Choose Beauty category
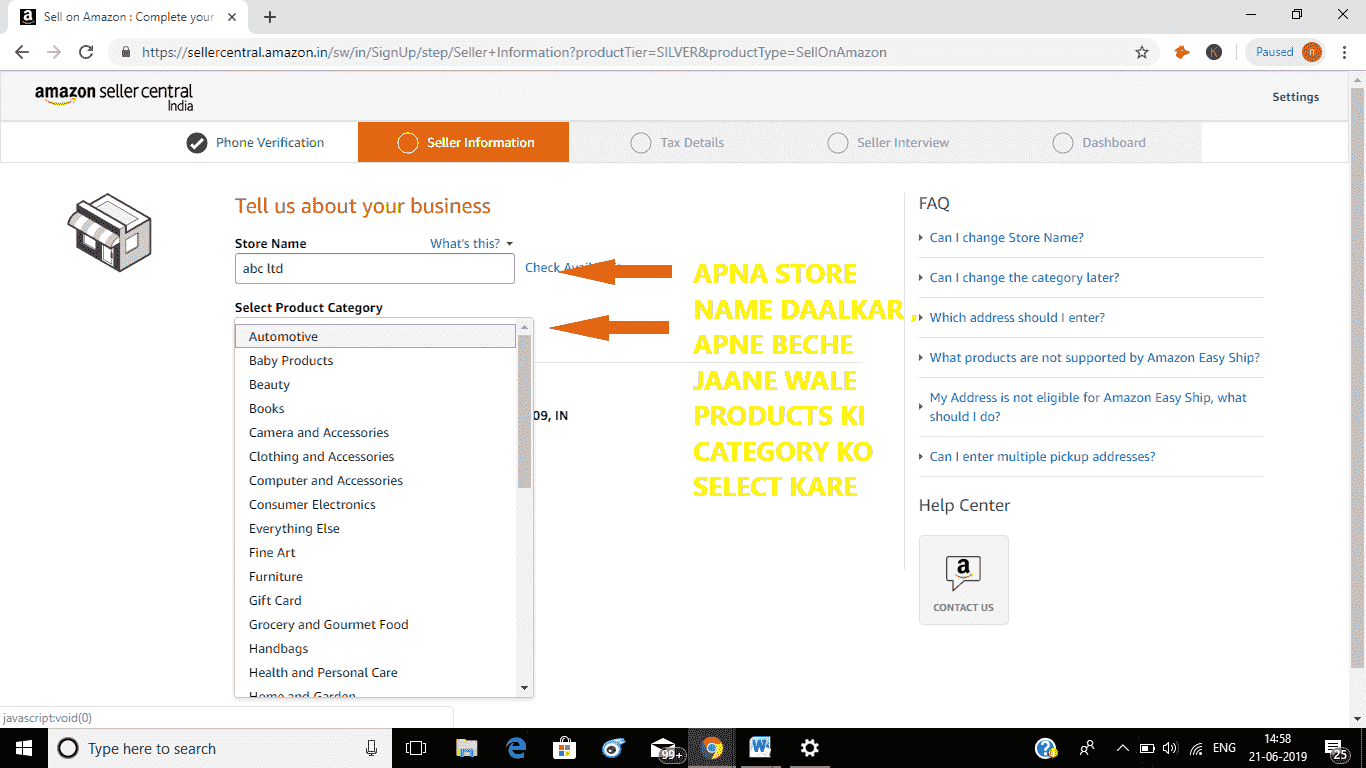Screen dimensions: 1366x768 pyautogui.click(x=375, y=385)
